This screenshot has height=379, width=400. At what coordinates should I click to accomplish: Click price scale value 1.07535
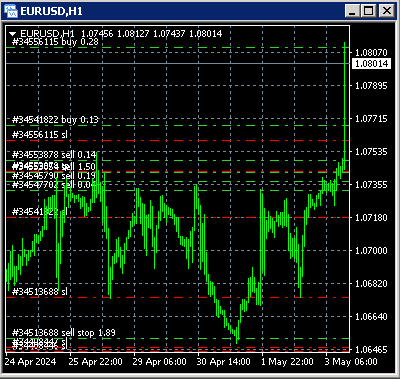371,152
